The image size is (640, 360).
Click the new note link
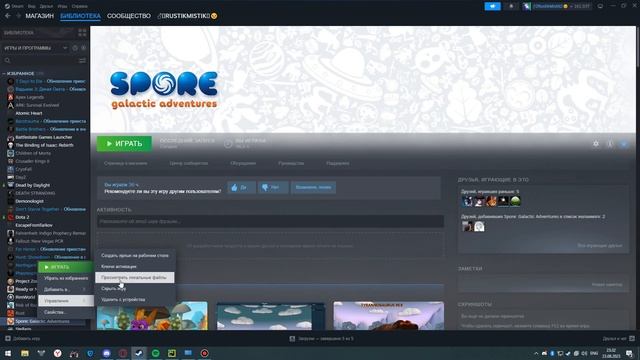pos(607,284)
